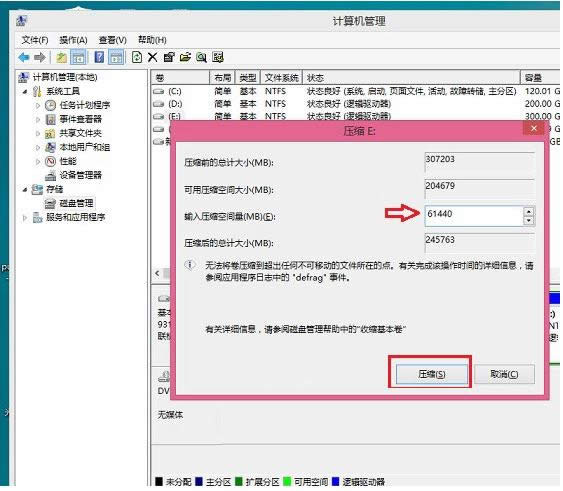Viewport: 563px width, 491px height.
Task: Collapse the 系统工具 tree node
Action: [24, 92]
